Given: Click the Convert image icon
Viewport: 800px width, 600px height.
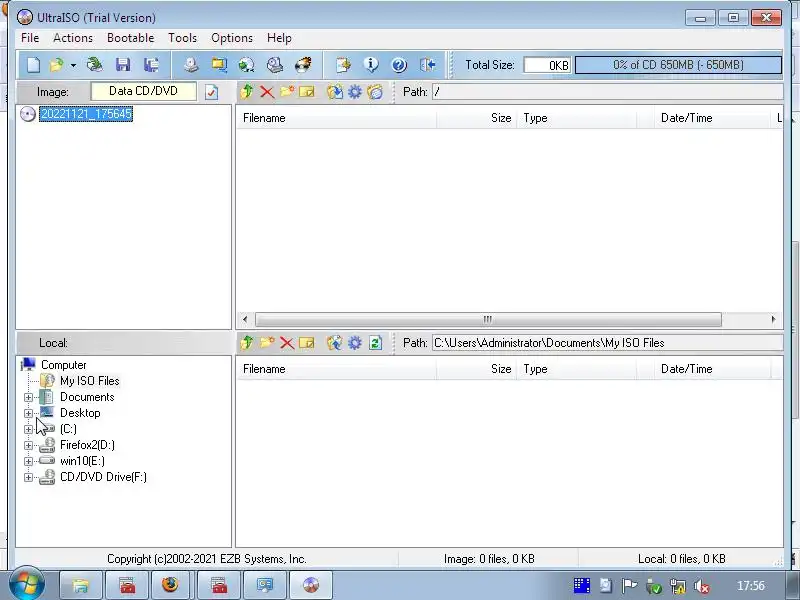Looking at the screenshot, I should tap(246, 65).
